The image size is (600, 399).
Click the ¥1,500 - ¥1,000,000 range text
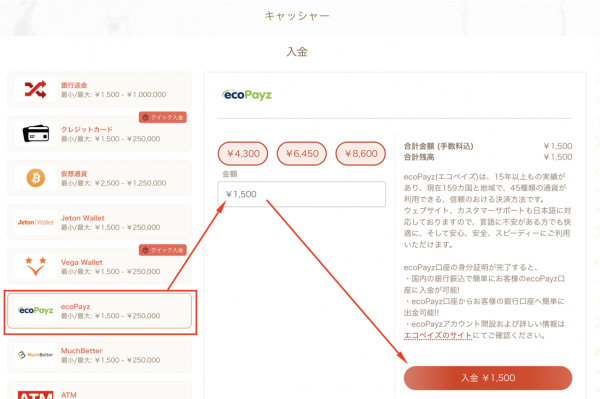click(x=130, y=94)
